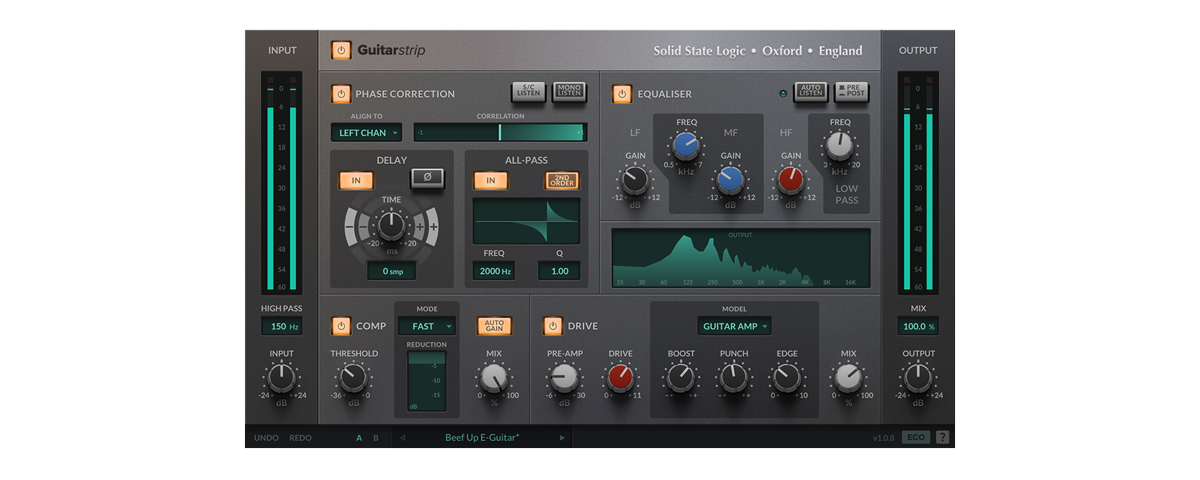This screenshot has width=1200, height=480.
Task: Switch to preset slot A
Action: 360,438
